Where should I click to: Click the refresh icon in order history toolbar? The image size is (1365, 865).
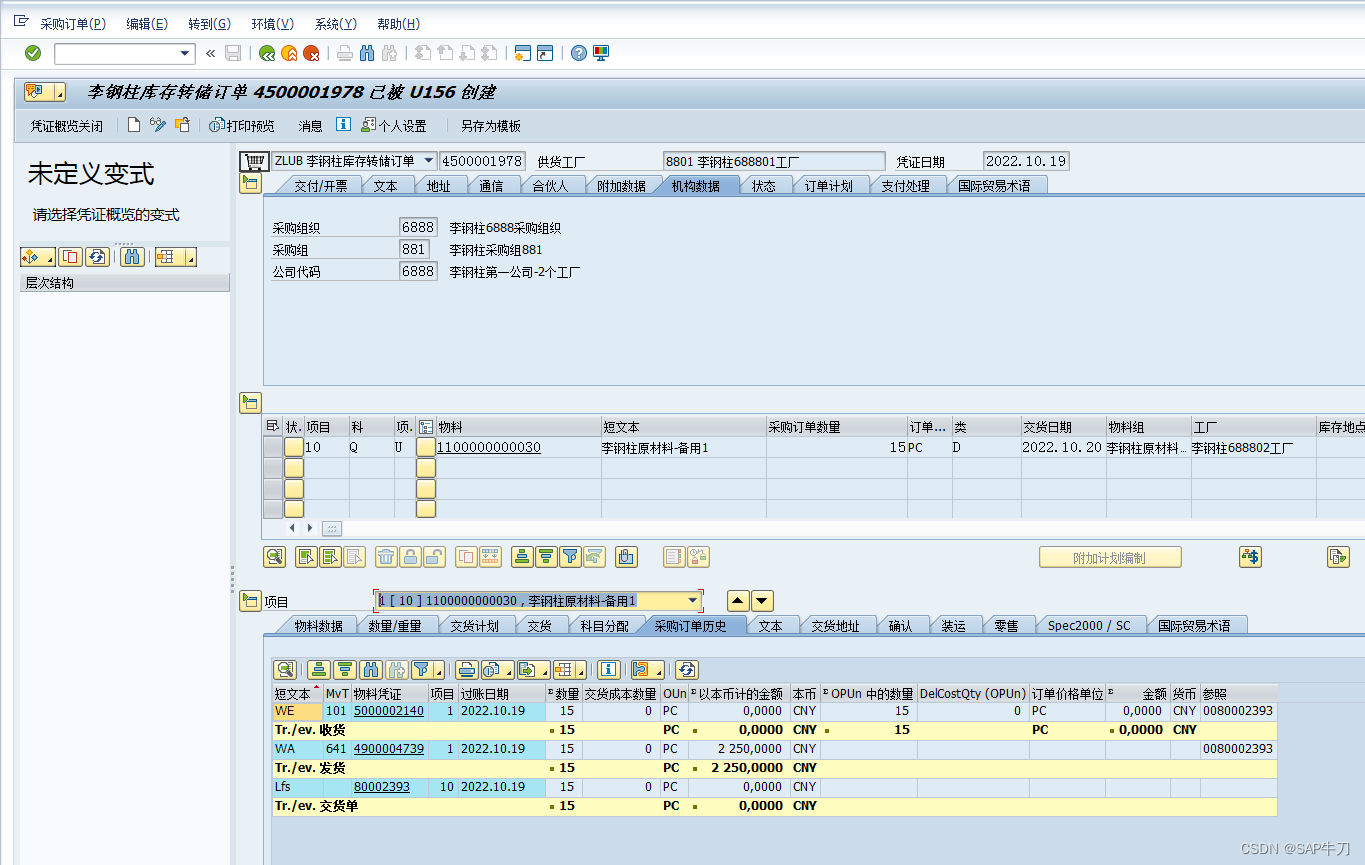point(686,670)
